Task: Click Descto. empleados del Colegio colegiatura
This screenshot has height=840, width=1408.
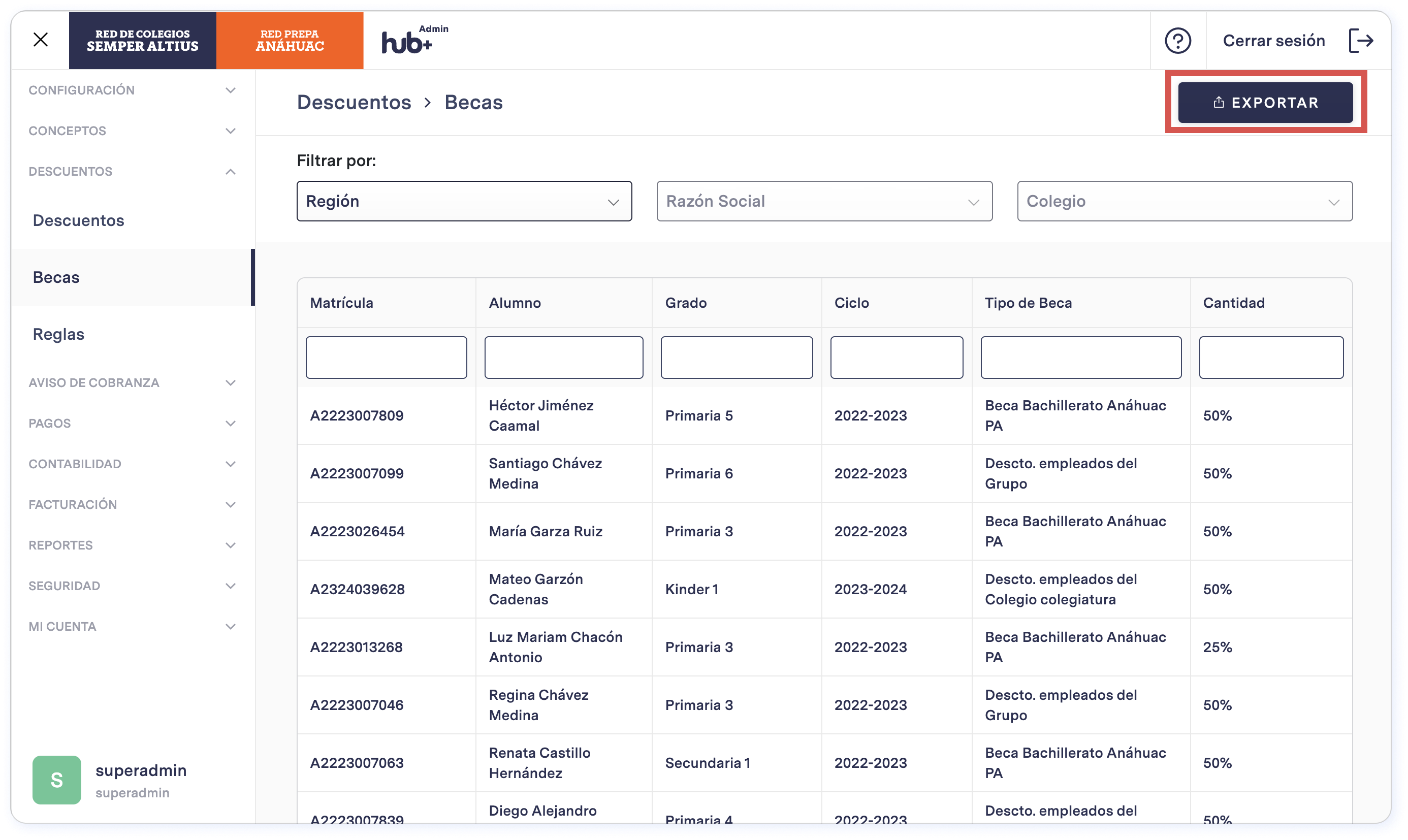Action: point(1061,589)
